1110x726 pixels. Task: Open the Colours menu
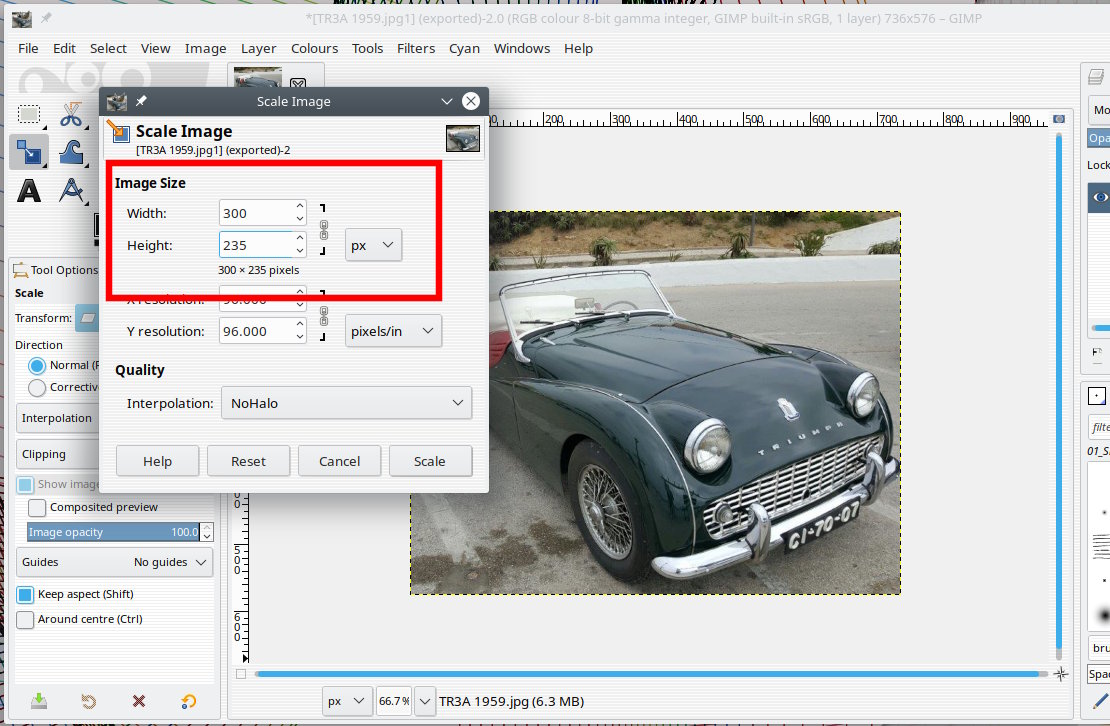[314, 48]
